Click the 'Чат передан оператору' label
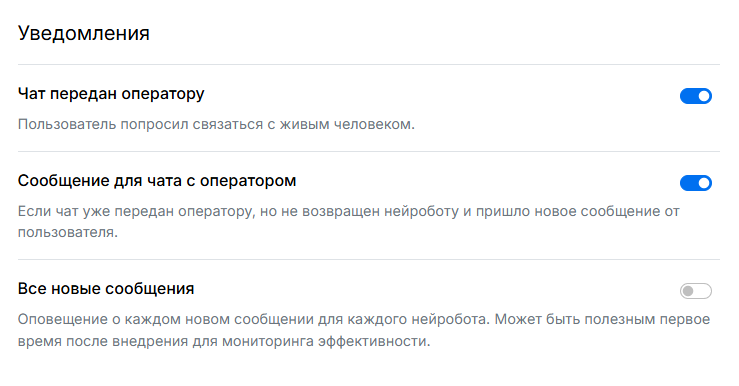739x386 pixels. (x=111, y=94)
